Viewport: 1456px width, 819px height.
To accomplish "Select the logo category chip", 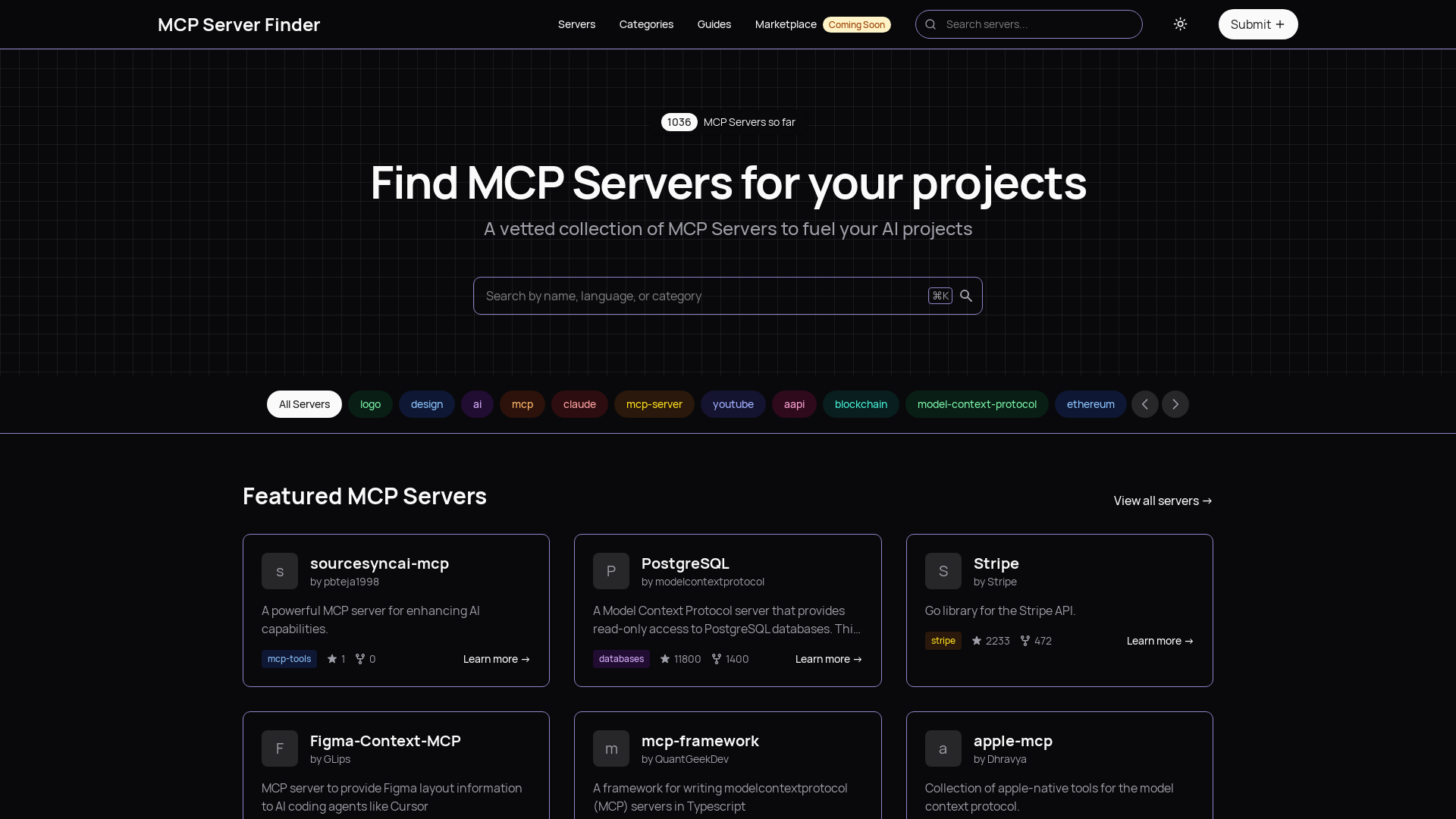I will (x=370, y=404).
